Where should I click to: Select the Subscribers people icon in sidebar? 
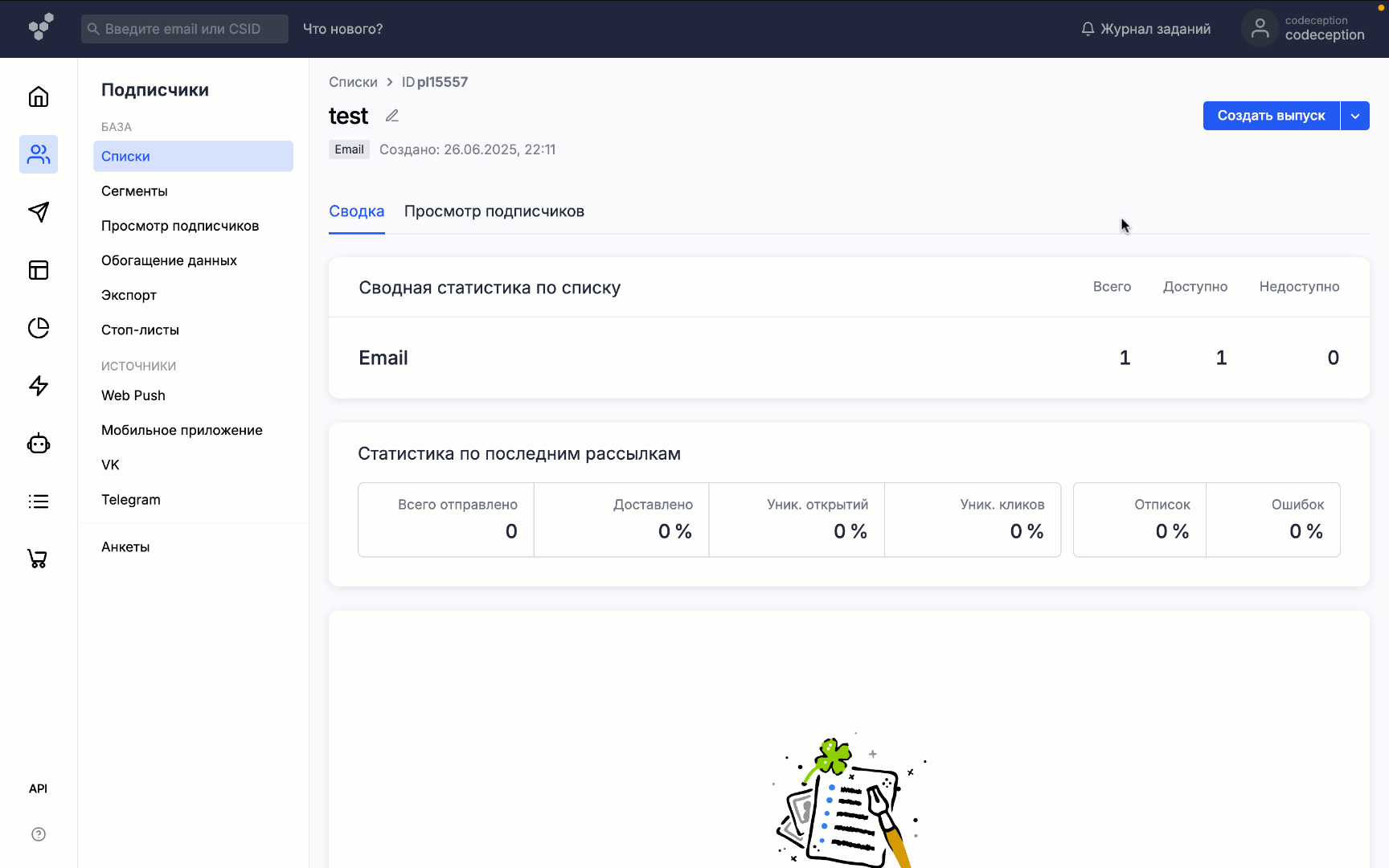pyautogui.click(x=38, y=154)
